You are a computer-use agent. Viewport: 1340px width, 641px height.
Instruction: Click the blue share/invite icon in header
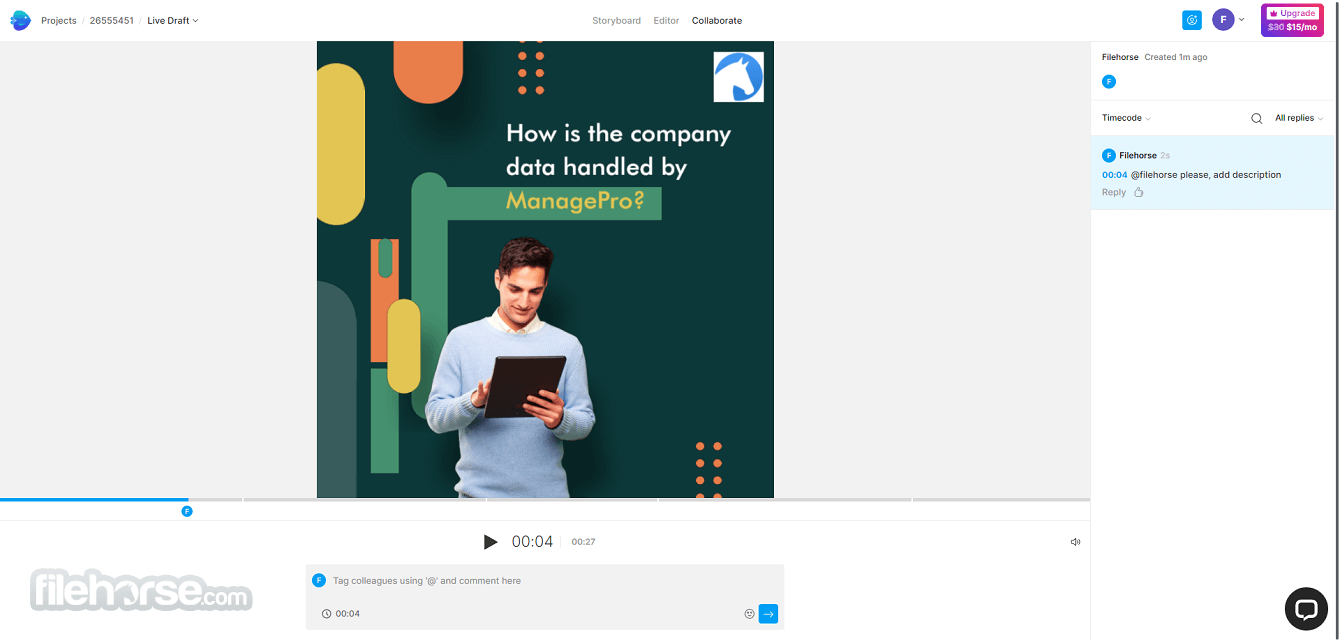pyautogui.click(x=1191, y=20)
